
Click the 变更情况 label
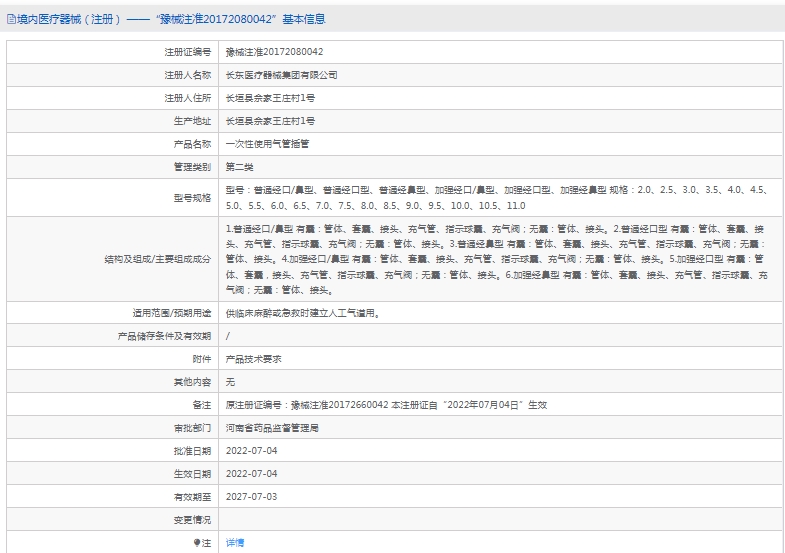[192, 520]
